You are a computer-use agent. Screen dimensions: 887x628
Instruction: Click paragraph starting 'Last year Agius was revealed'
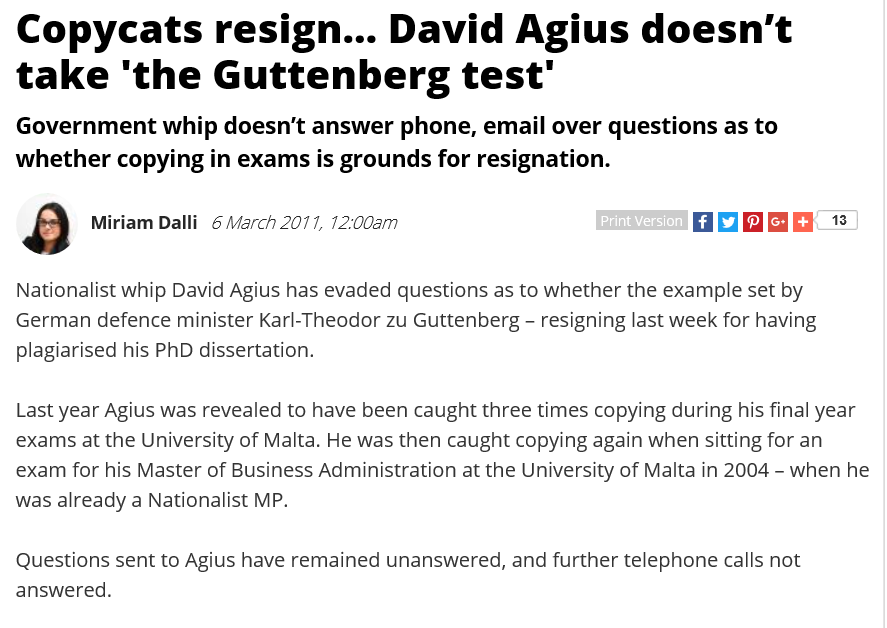(442, 455)
